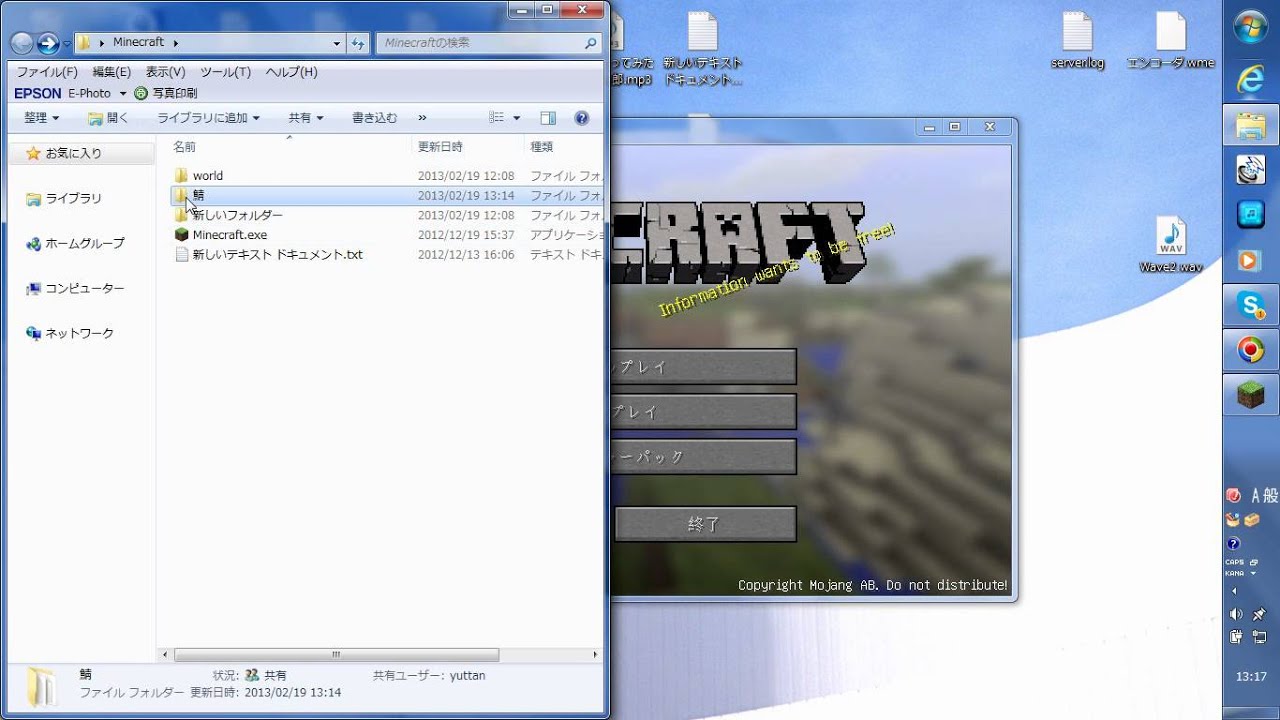Viewport: 1280px width, 720px height.
Task: Open the 共有 dropdown
Action: 306,118
